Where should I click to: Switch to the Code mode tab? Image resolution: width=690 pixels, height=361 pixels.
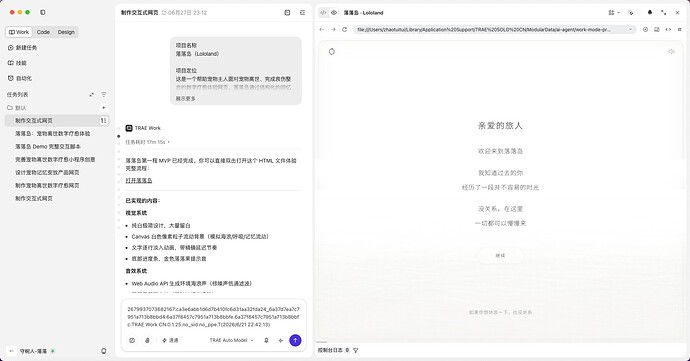coord(43,32)
